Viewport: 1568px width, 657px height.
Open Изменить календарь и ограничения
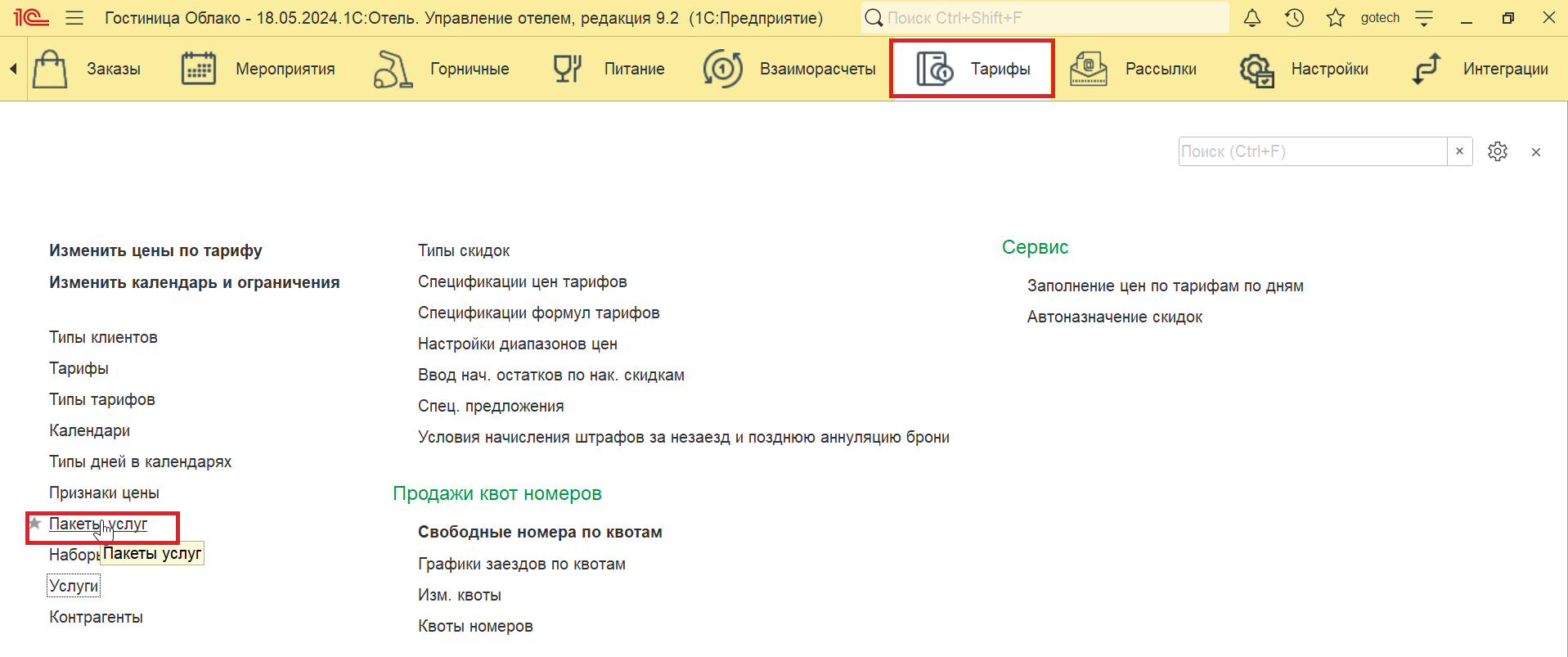tap(194, 282)
